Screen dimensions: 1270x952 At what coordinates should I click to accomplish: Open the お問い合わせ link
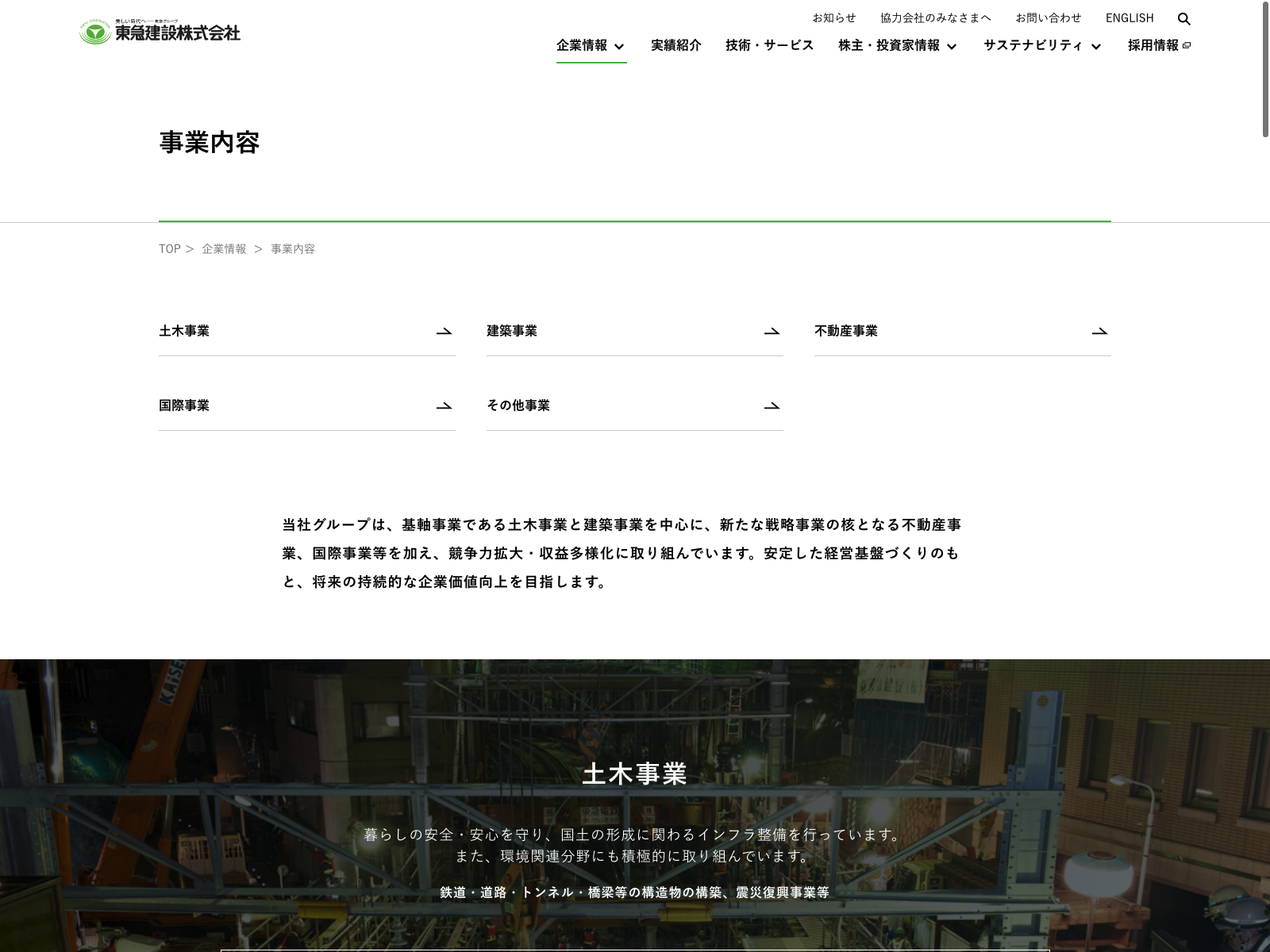coord(1048,18)
